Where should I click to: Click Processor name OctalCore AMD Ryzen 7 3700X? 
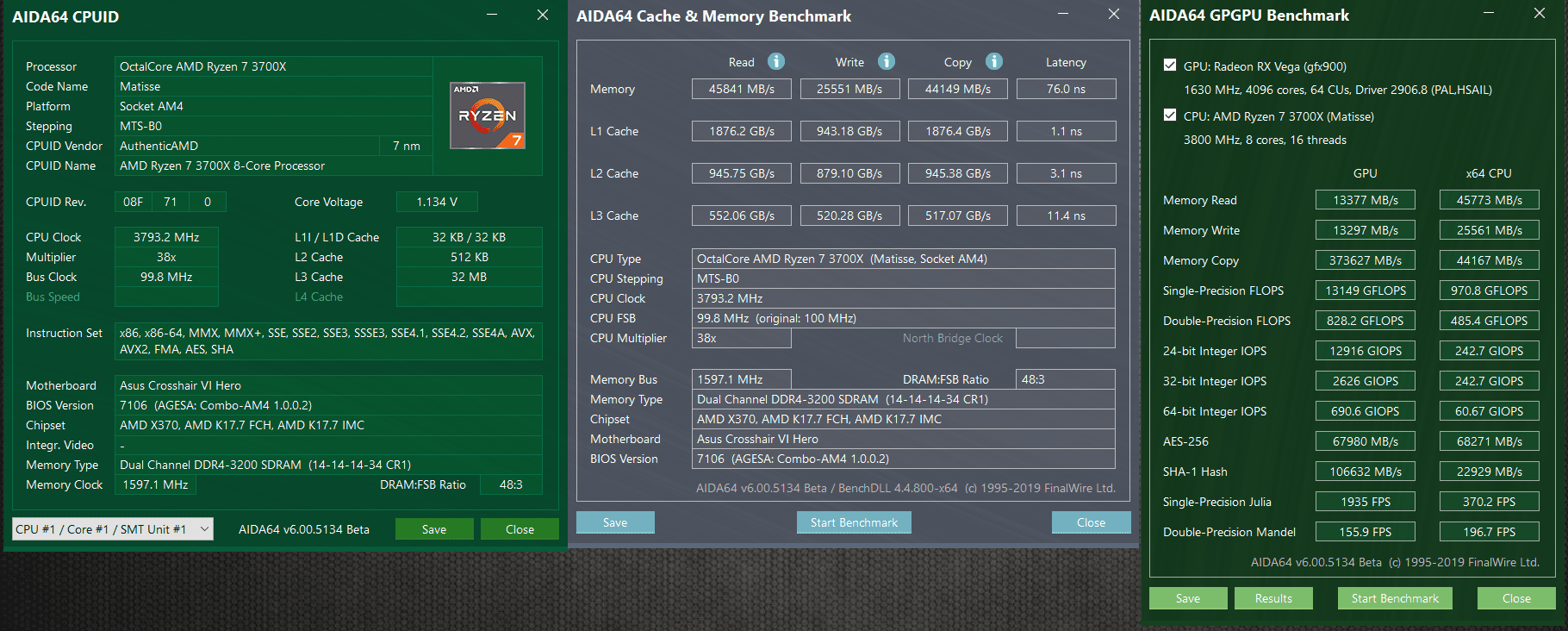point(274,66)
